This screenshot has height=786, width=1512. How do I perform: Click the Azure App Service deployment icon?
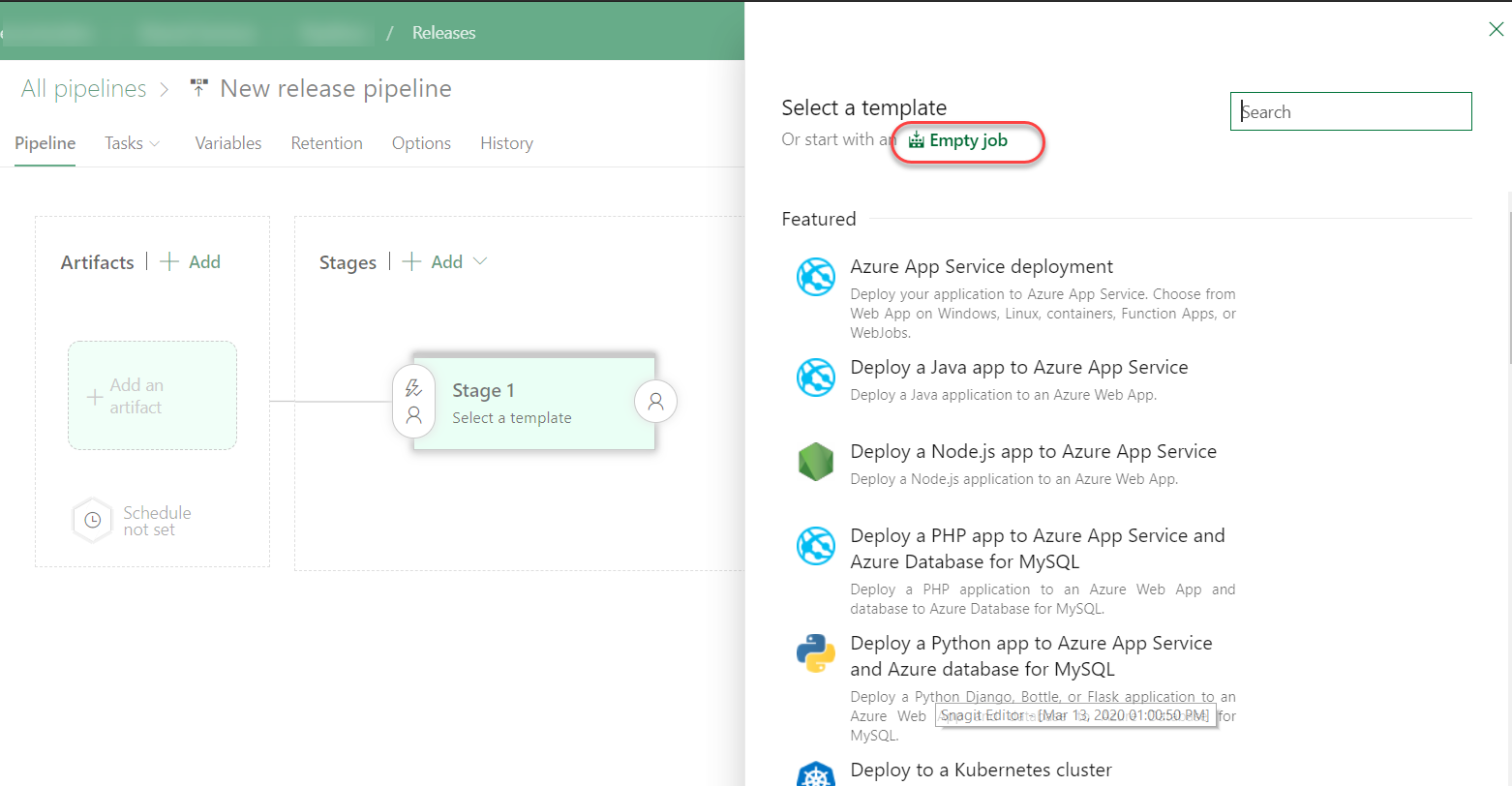click(x=816, y=277)
